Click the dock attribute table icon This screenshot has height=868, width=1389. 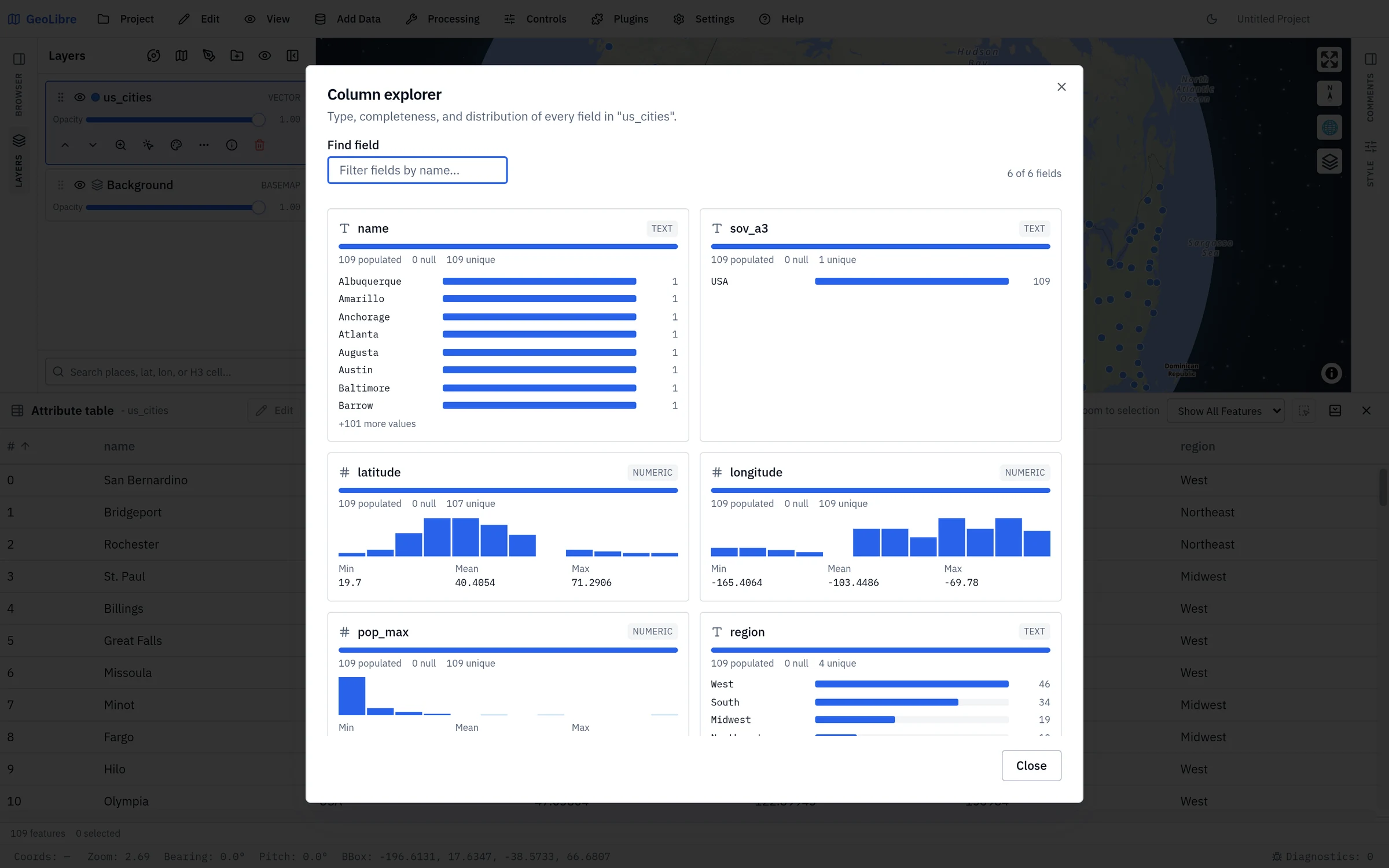click(1335, 410)
